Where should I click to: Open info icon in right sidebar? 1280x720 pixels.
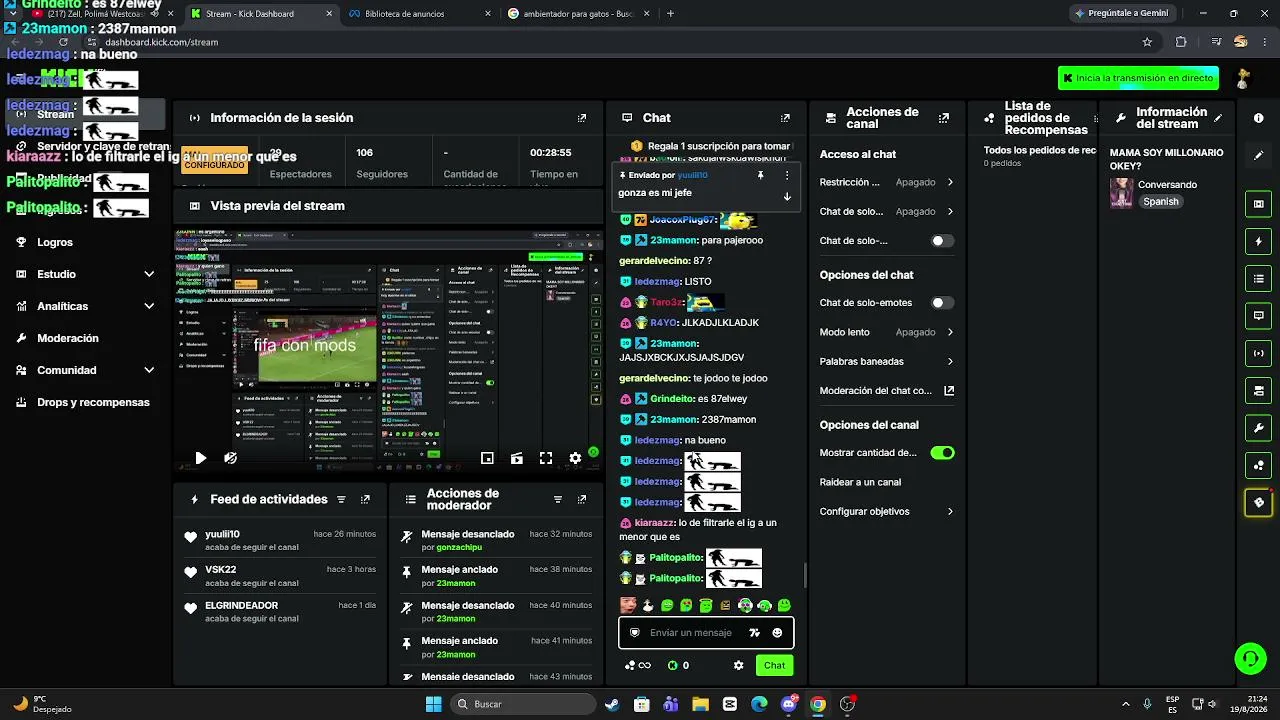click(1258, 118)
